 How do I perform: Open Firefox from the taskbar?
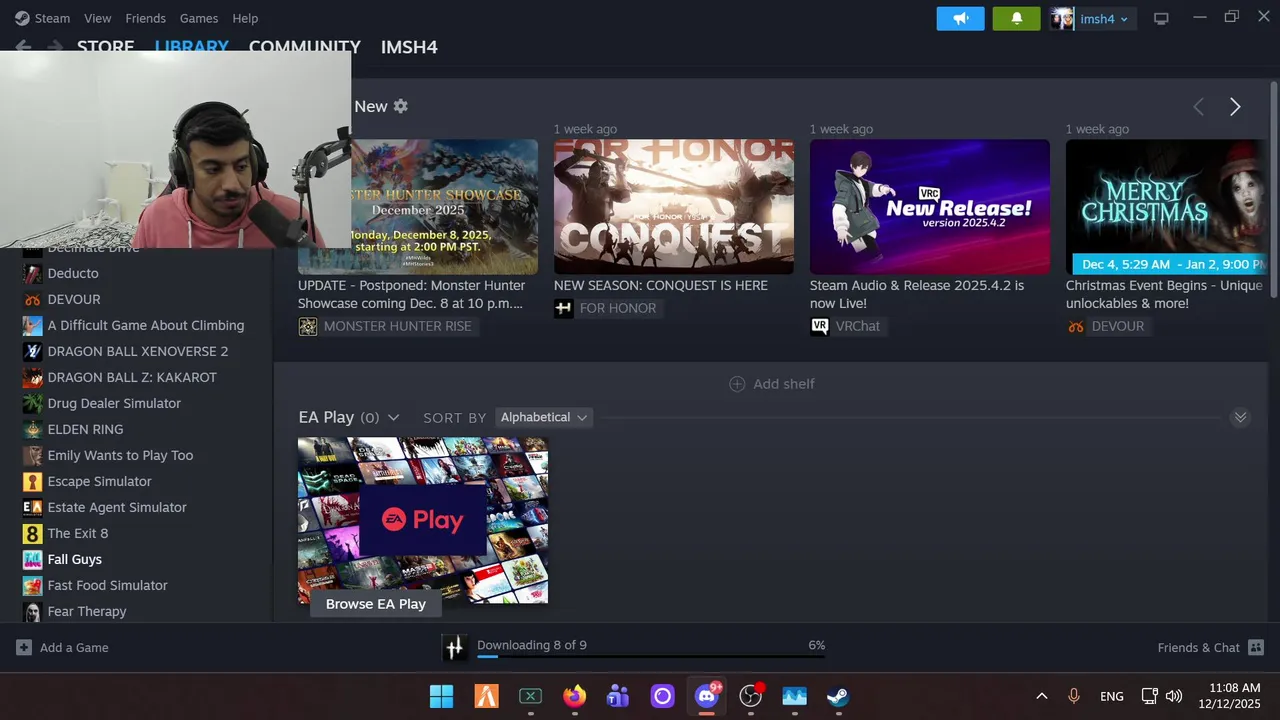tap(574, 696)
